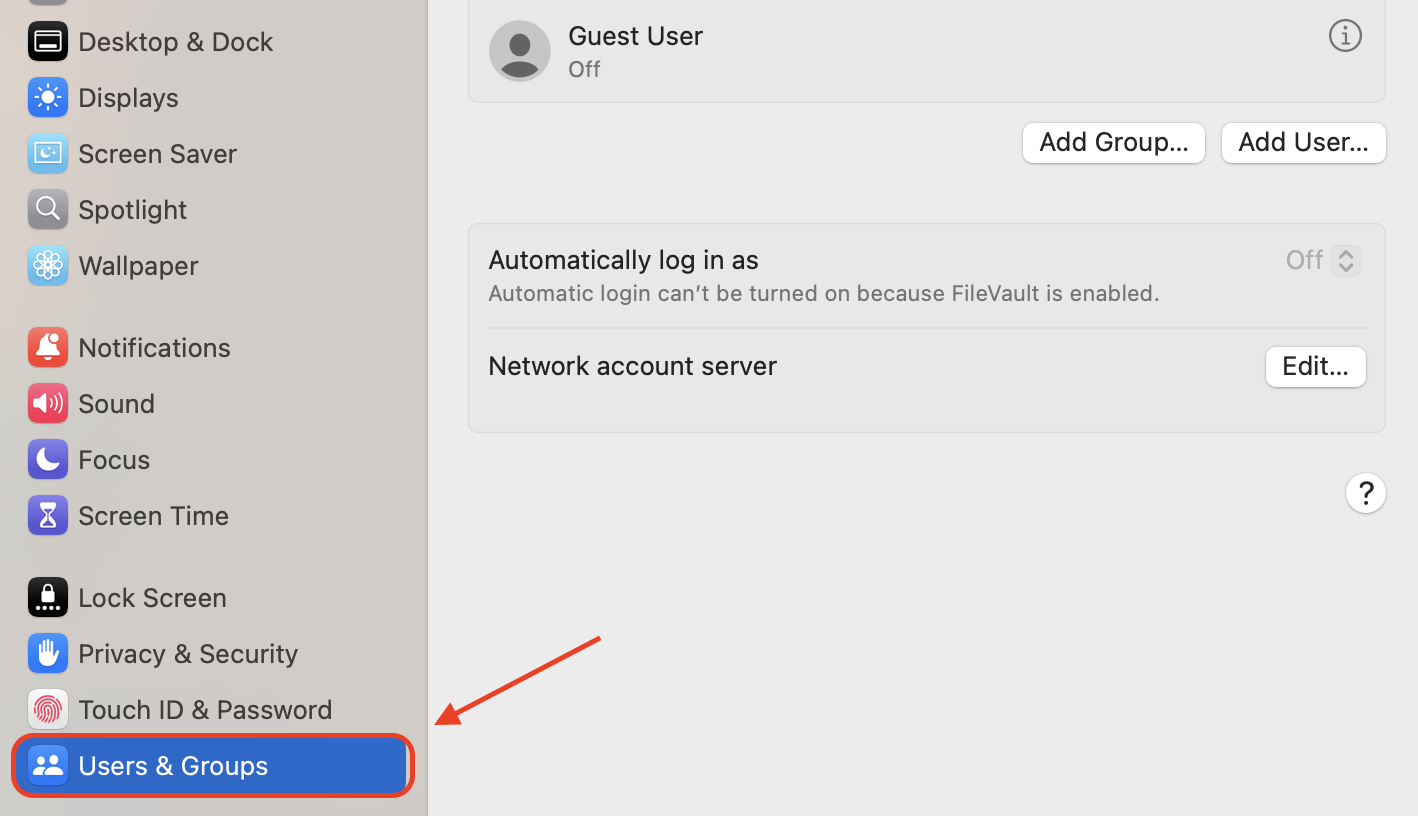Click Add User button

tap(1303, 143)
